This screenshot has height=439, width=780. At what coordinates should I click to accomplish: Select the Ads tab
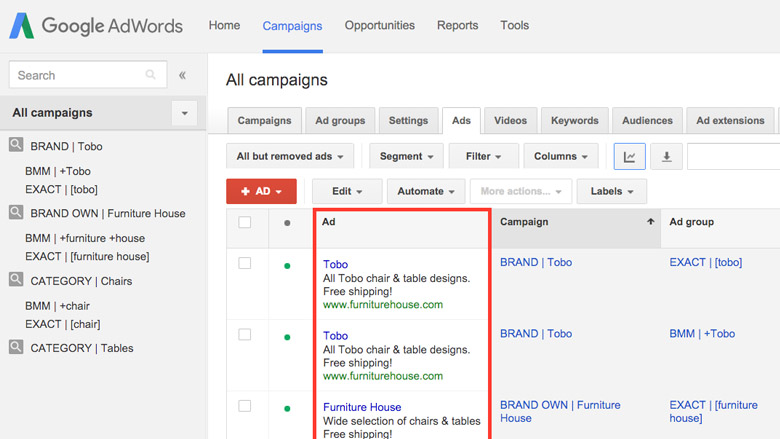pyautogui.click(x=461, y=120)
